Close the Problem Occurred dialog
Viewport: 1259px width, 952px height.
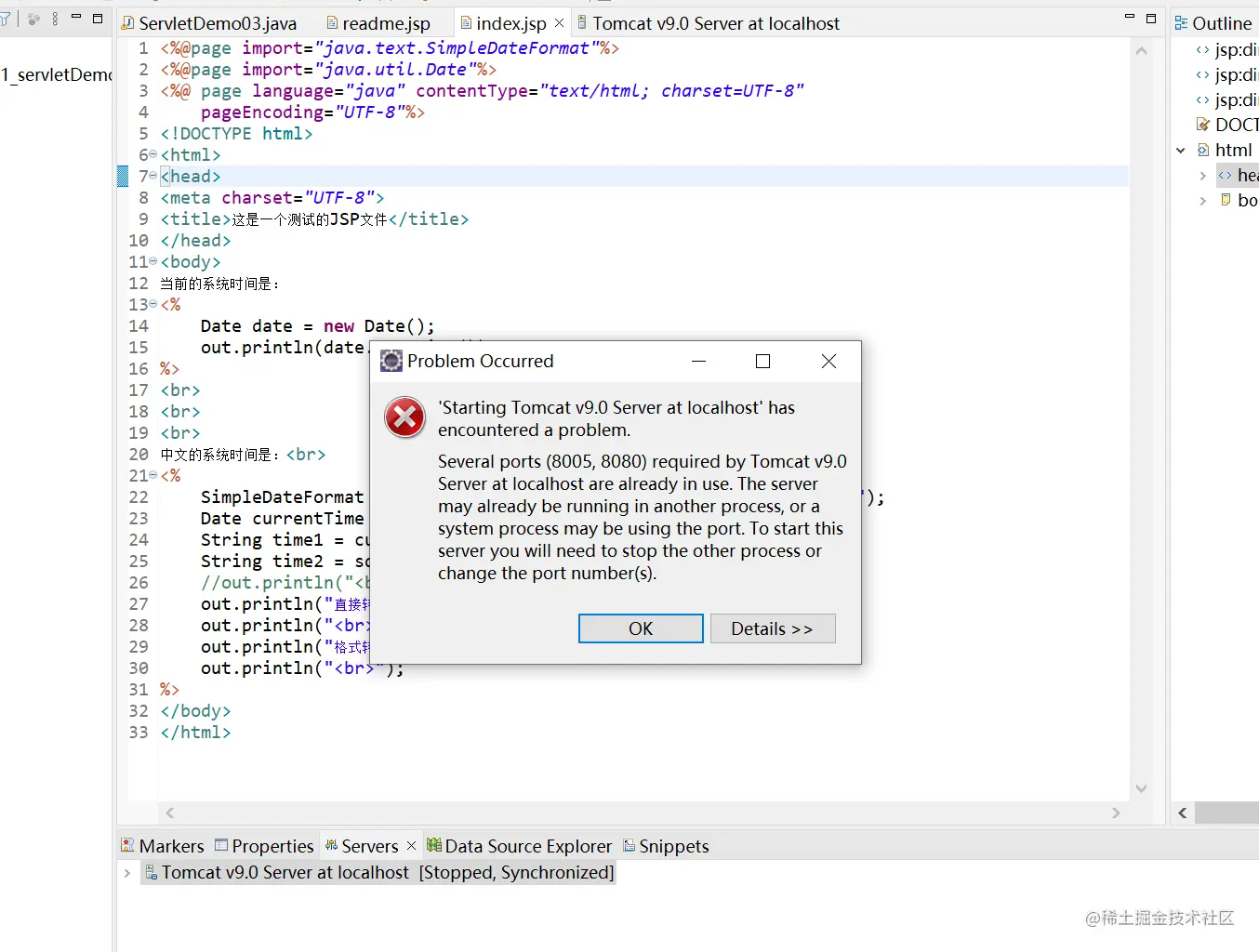pos(828,361)
